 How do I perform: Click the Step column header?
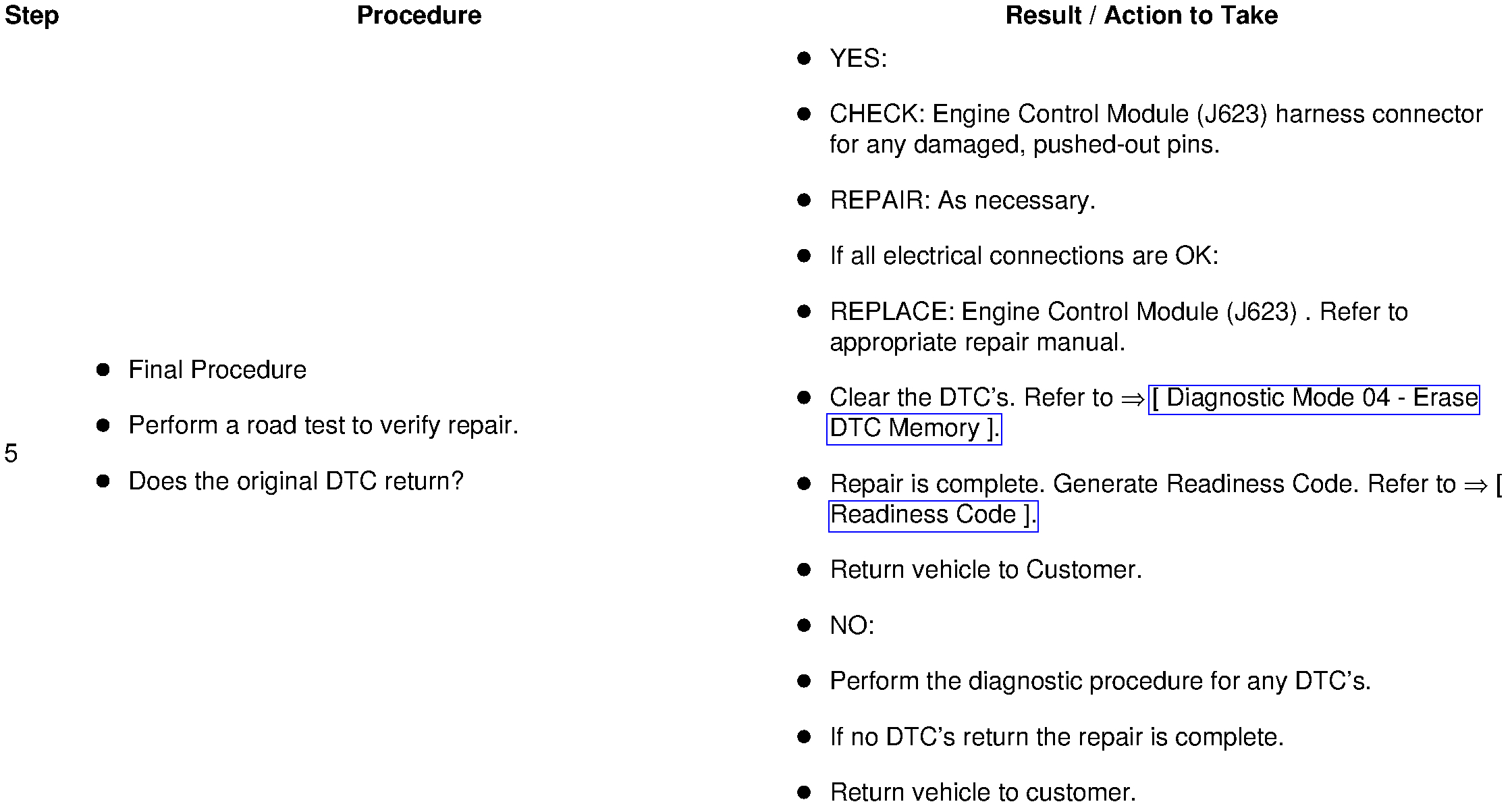click(x=32, y=16)
